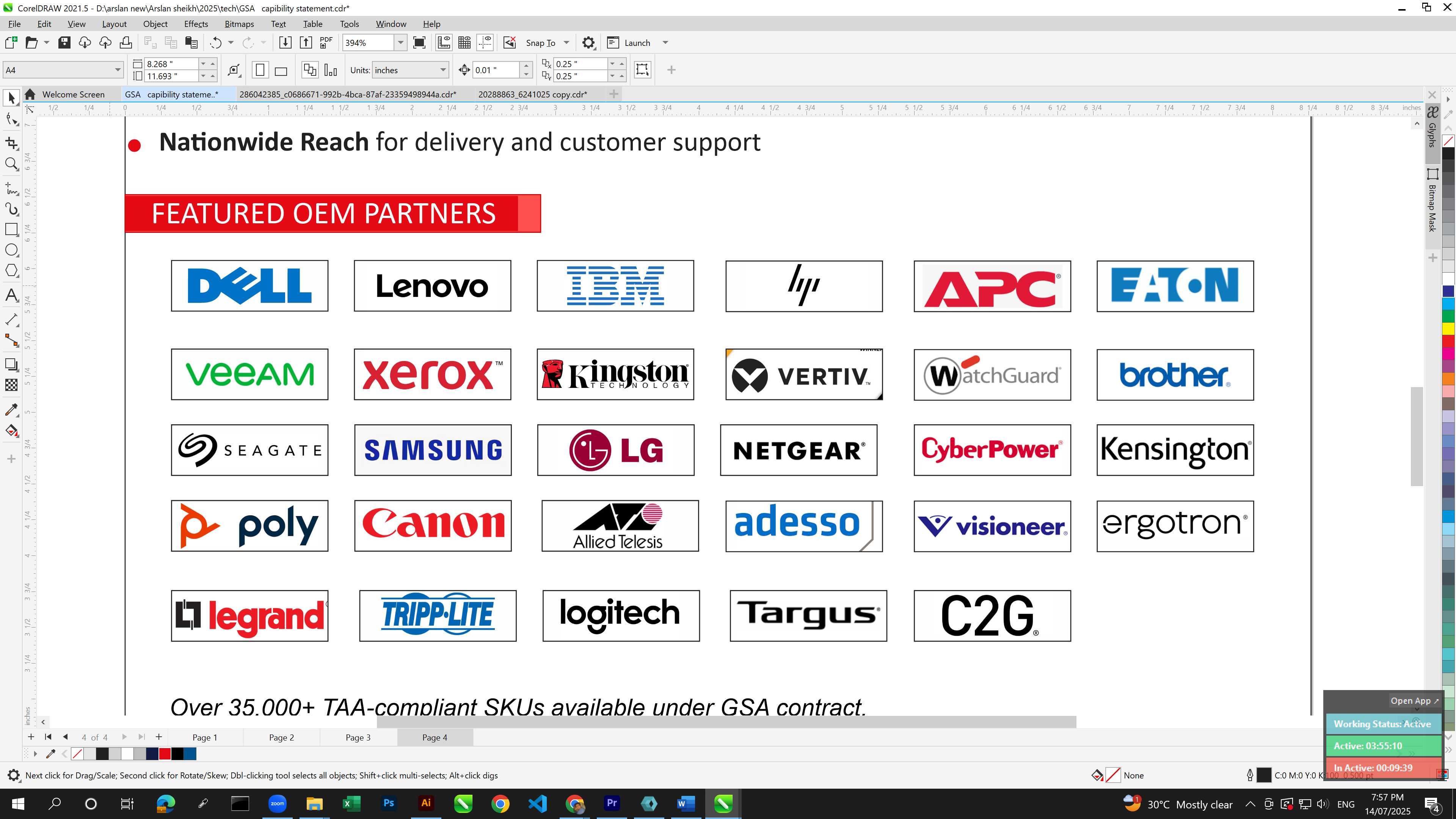Click the page width input field
This screenshot has width=1456, height=819.
coord(171,64)
